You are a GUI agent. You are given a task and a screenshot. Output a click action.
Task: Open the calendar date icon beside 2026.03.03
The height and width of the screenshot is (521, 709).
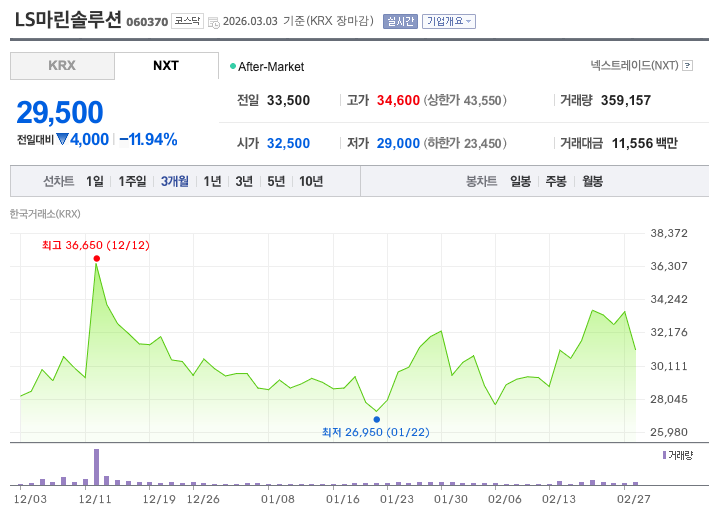pos(213,22)
